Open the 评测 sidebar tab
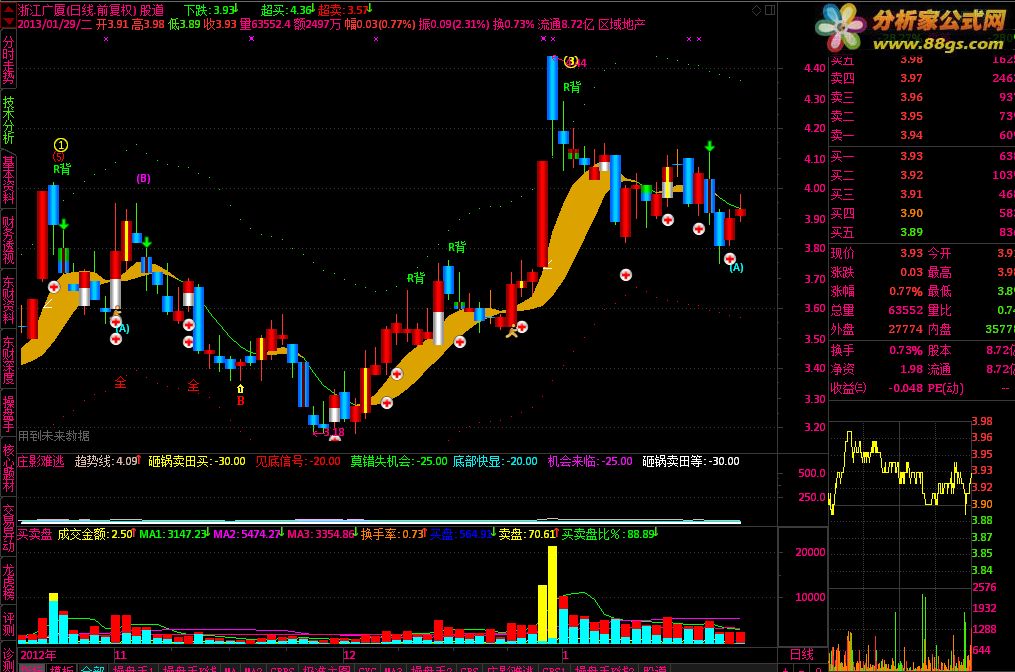Image resolution: width=1015 pixels, height=672 pixels. (8, 622)
